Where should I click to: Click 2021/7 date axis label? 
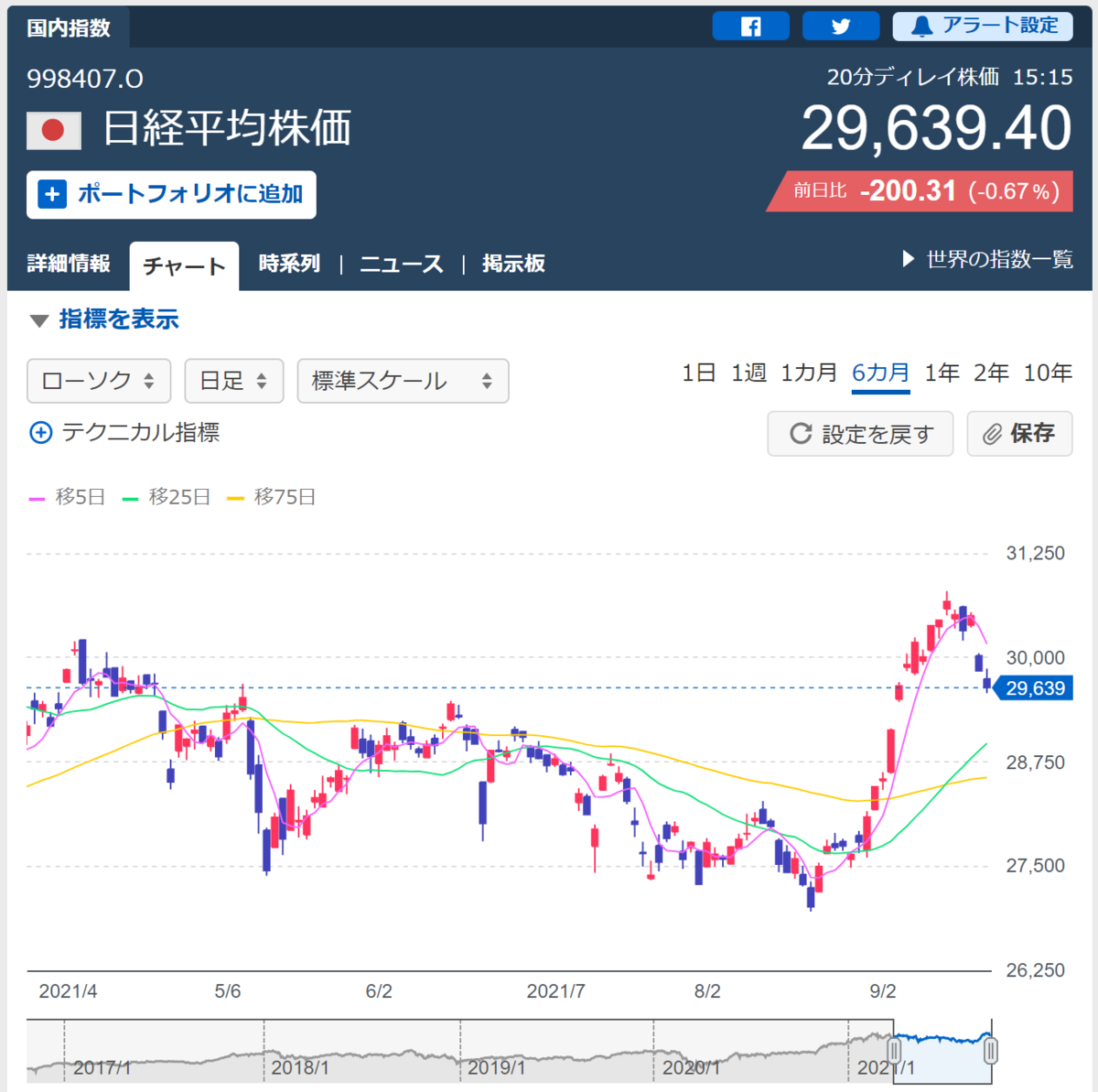(x=555, y=991)
